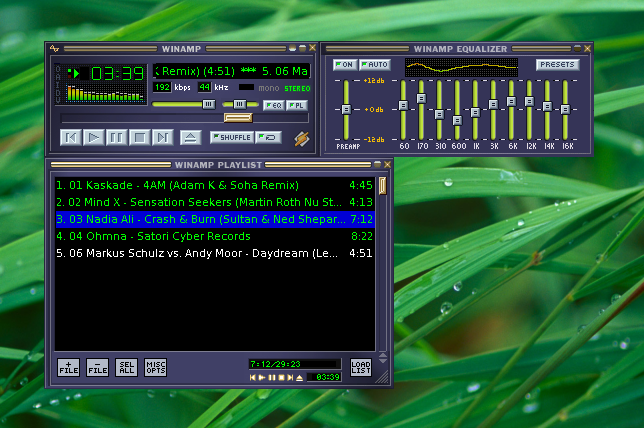644x428 pixels.
Task: Select playlist track Kaskade - 4AM
Action: click(214, 185)
